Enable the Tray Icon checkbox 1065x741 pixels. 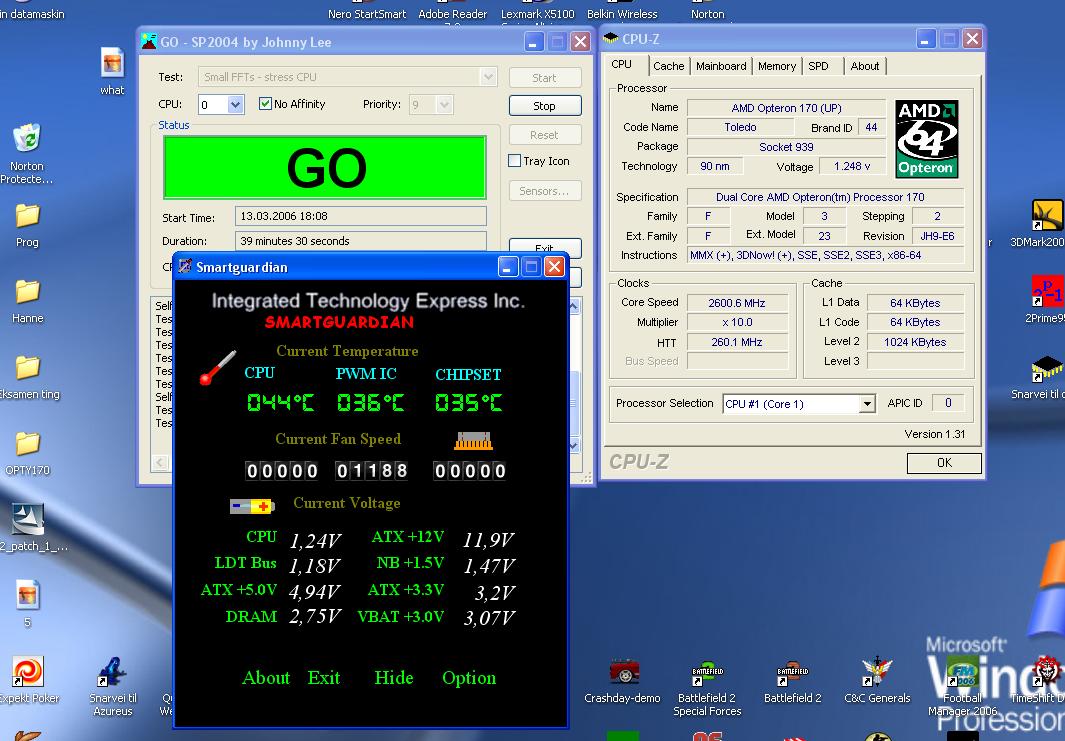tap(515, 161)
